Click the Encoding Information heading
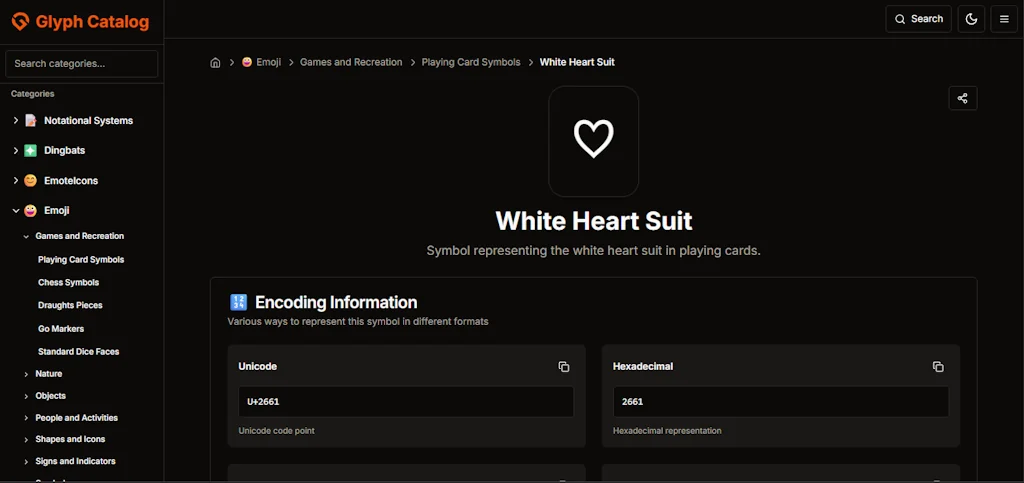 tap(336, 302)
